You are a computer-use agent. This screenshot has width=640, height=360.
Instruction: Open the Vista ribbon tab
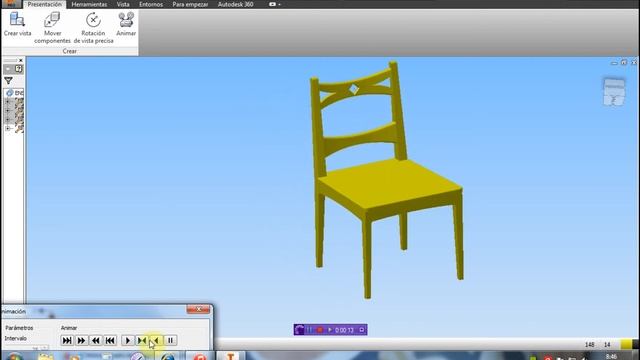click(123, 4)
